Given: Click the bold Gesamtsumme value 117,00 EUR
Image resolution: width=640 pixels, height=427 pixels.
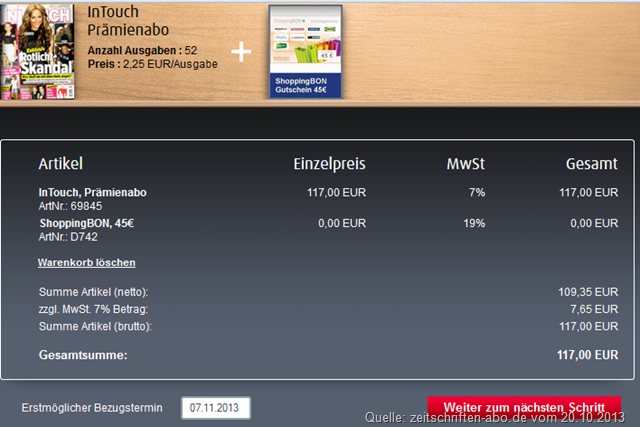Looking at the screenshot, I should pyautogui.click(x=587, y=355).
